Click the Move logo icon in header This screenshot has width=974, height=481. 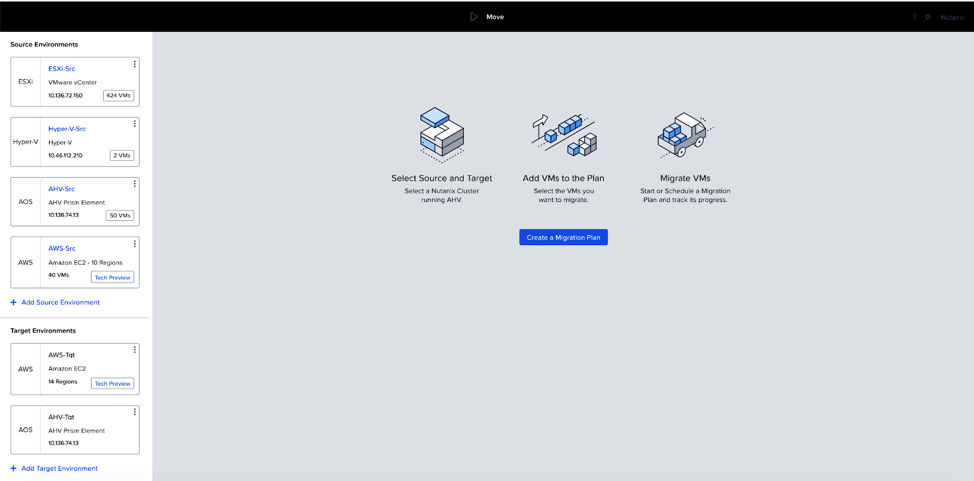pos(474,17)
